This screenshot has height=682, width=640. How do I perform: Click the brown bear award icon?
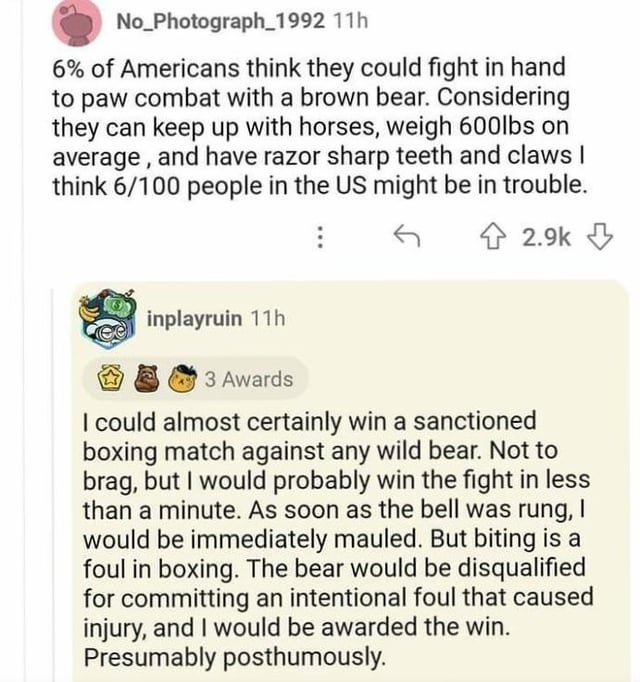point(145,379)
